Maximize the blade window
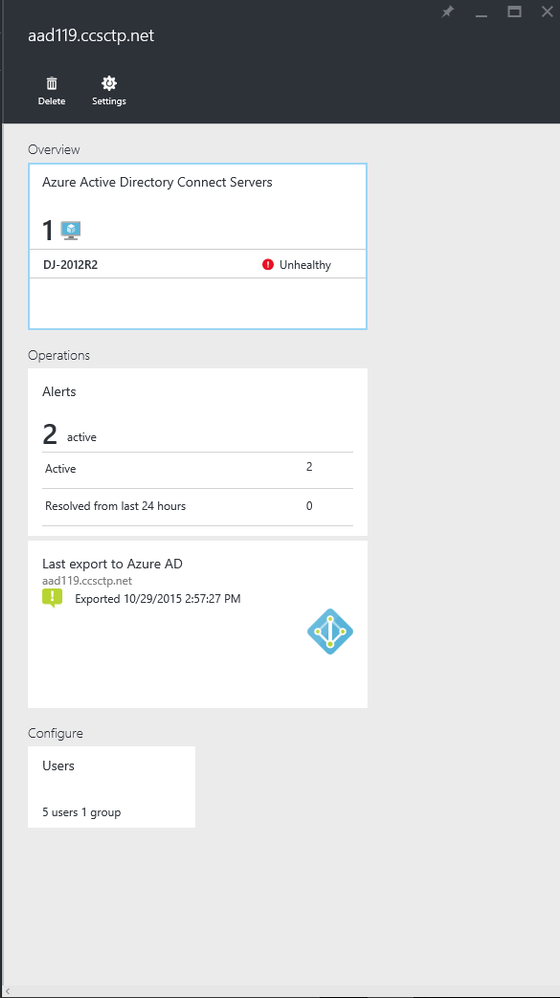 (515, 11)
